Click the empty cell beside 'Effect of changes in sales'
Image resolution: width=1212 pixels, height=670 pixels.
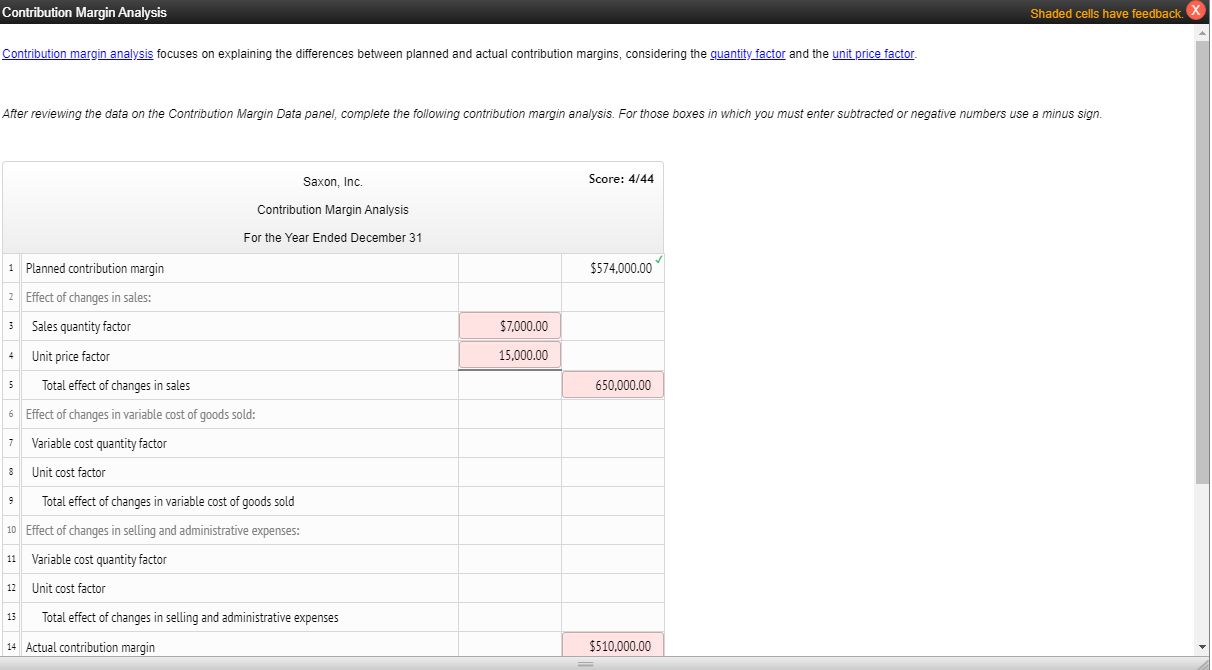(x=510, y=296)
